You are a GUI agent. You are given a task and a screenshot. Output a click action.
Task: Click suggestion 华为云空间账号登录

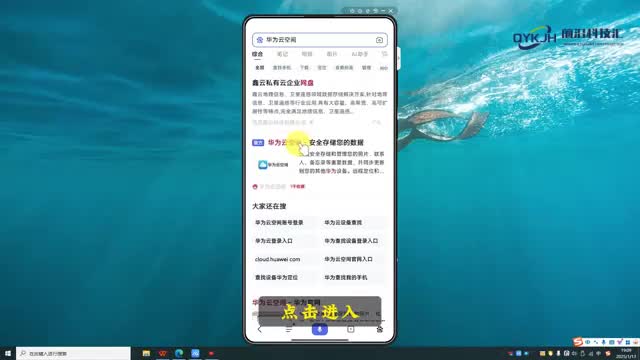tap(279, 222)
